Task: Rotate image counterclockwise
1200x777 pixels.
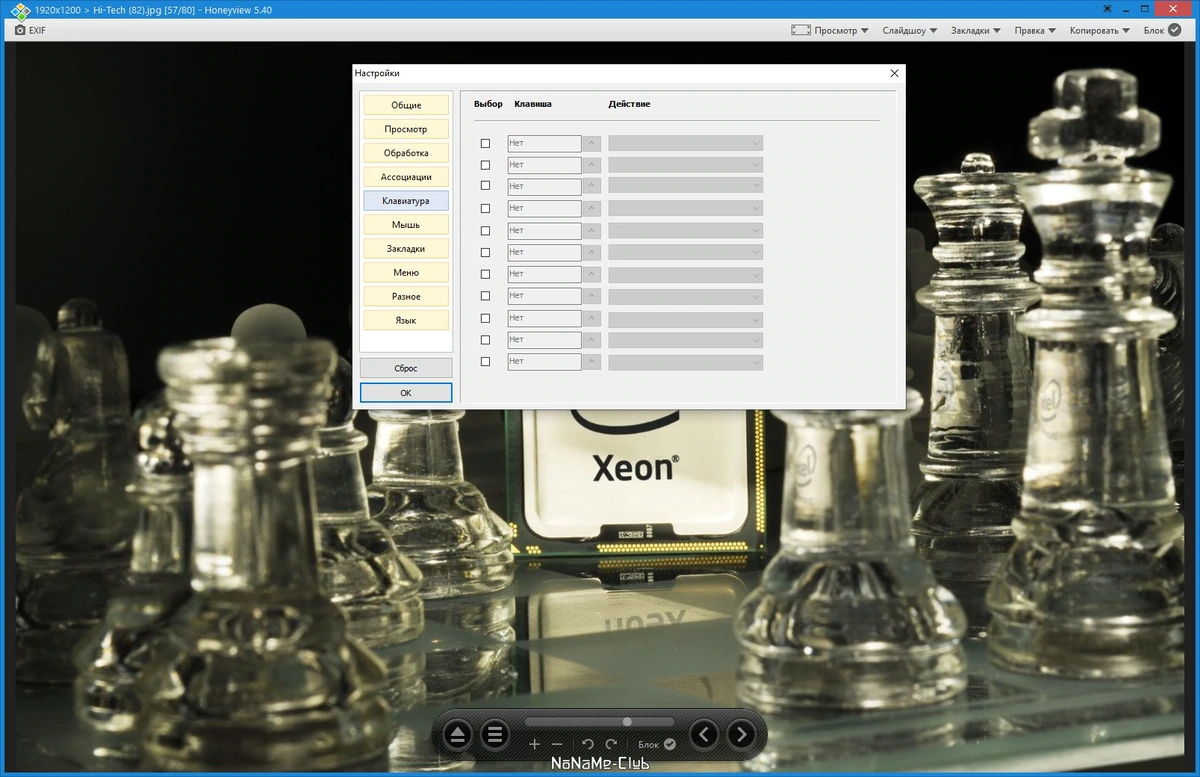Action: pos(588,744)
